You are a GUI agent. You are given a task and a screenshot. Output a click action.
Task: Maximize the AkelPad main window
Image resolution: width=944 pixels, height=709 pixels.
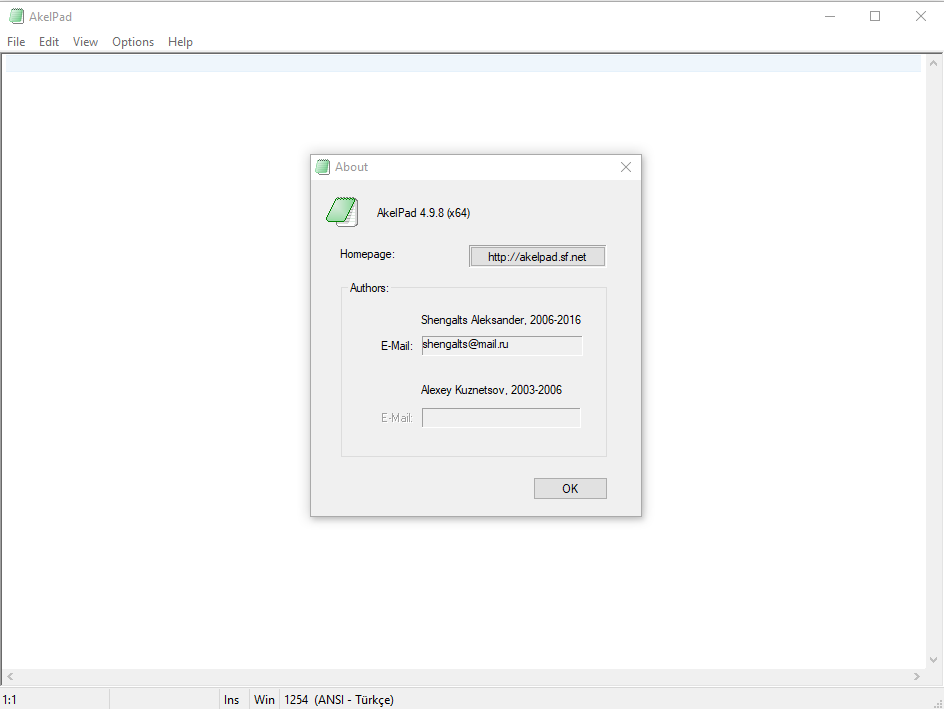click(x=875, y=16)
